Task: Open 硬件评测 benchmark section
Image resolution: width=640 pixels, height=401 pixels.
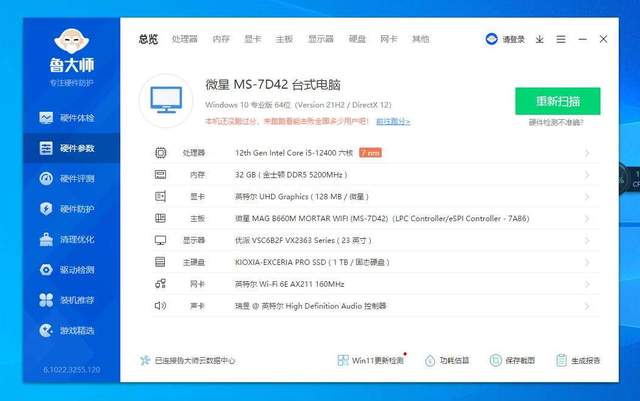Action: [71, 178]
